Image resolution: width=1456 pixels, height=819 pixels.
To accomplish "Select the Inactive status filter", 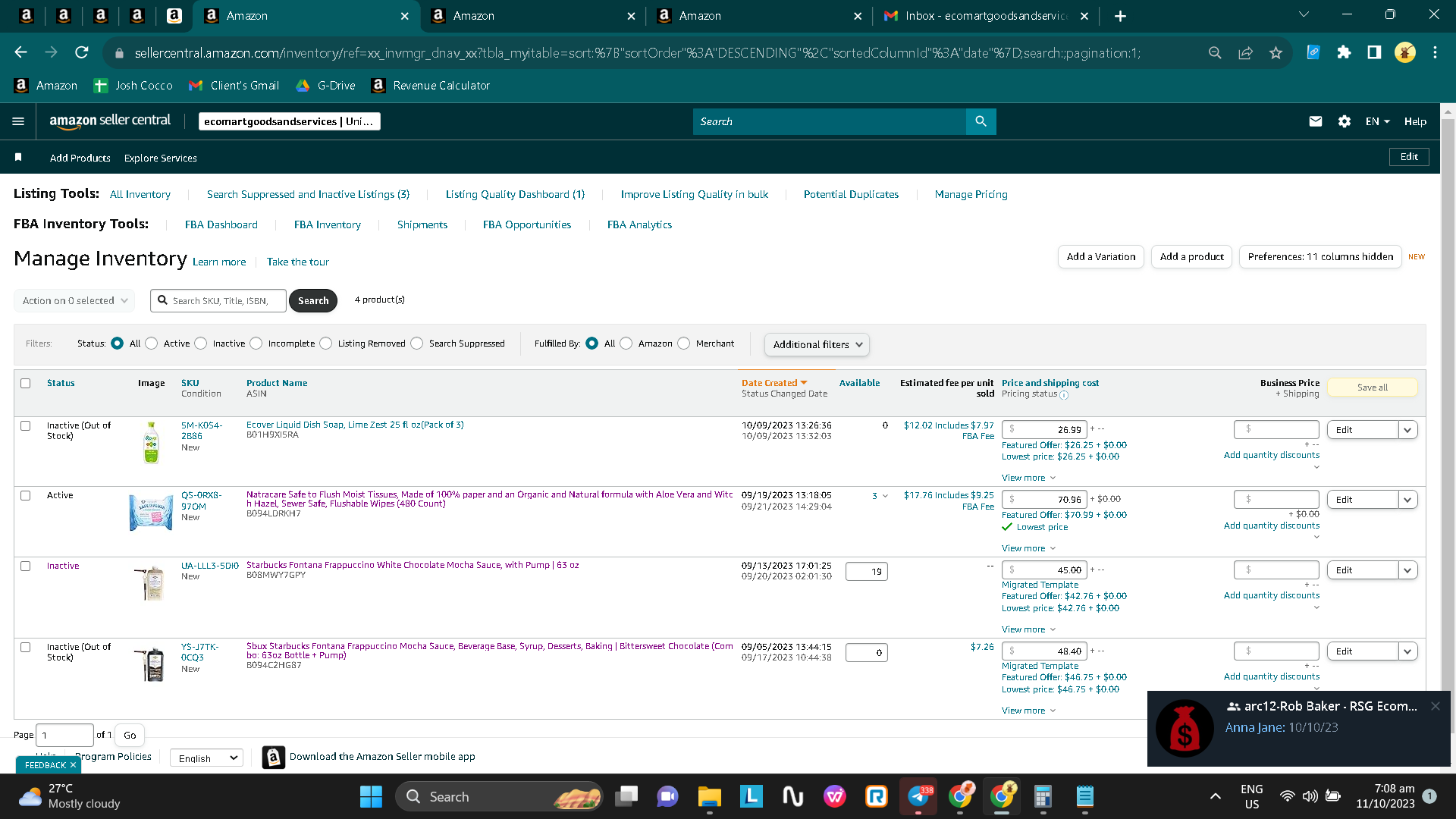I will coord(201,344).
